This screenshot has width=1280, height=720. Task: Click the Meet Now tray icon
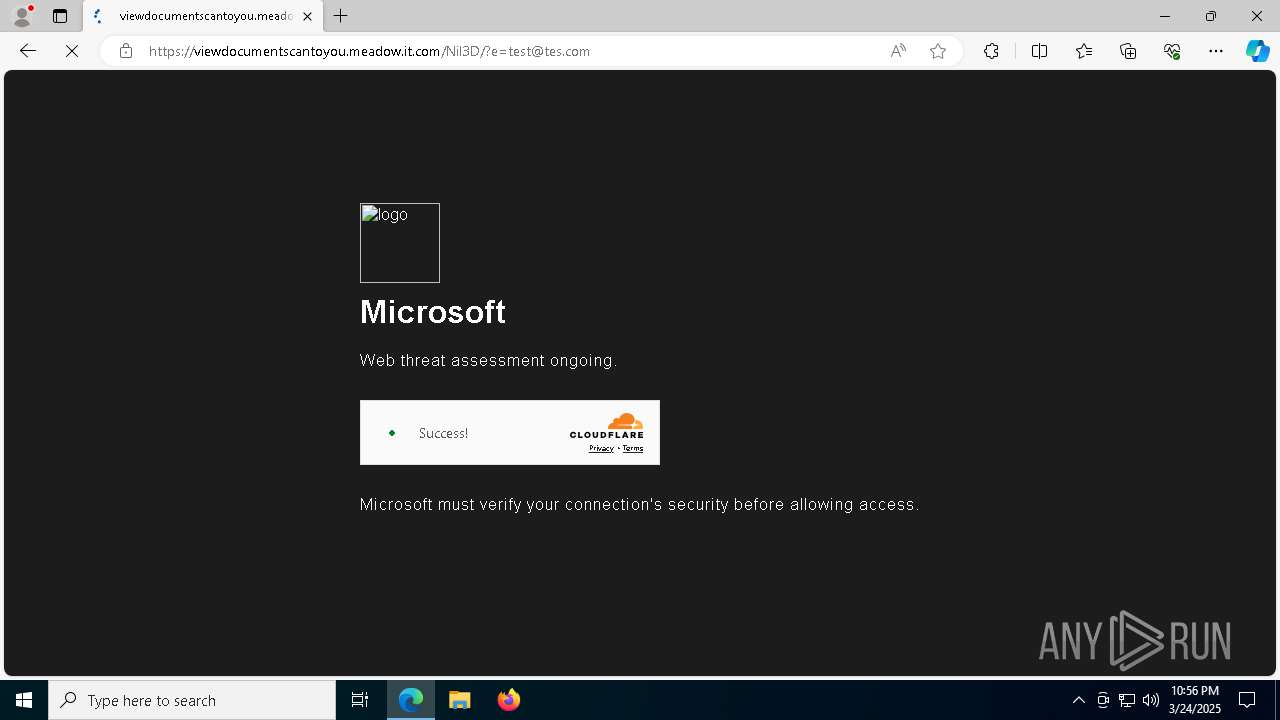[x=1103, y=700]
